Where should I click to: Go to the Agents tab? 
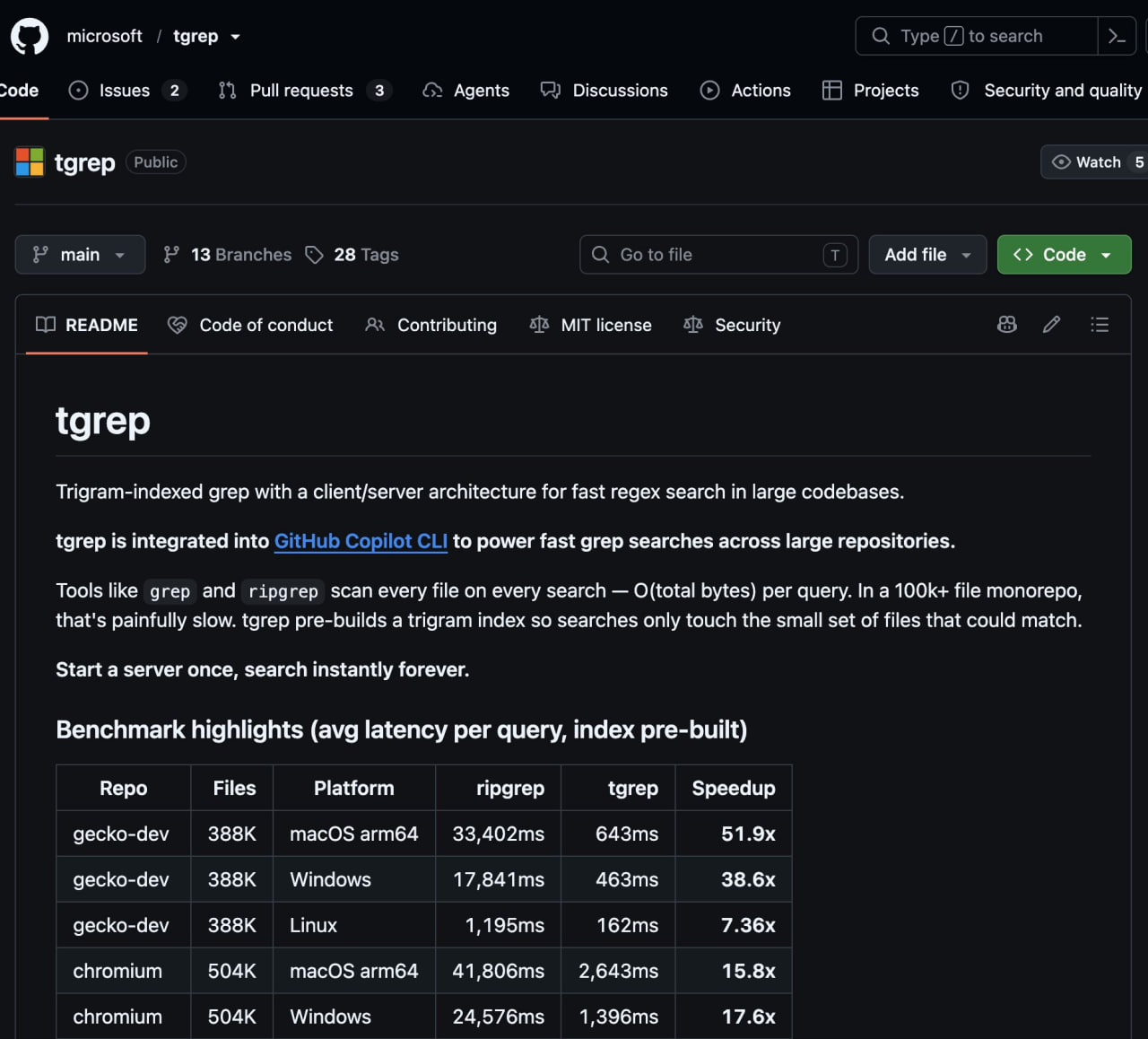coord(466,91)
